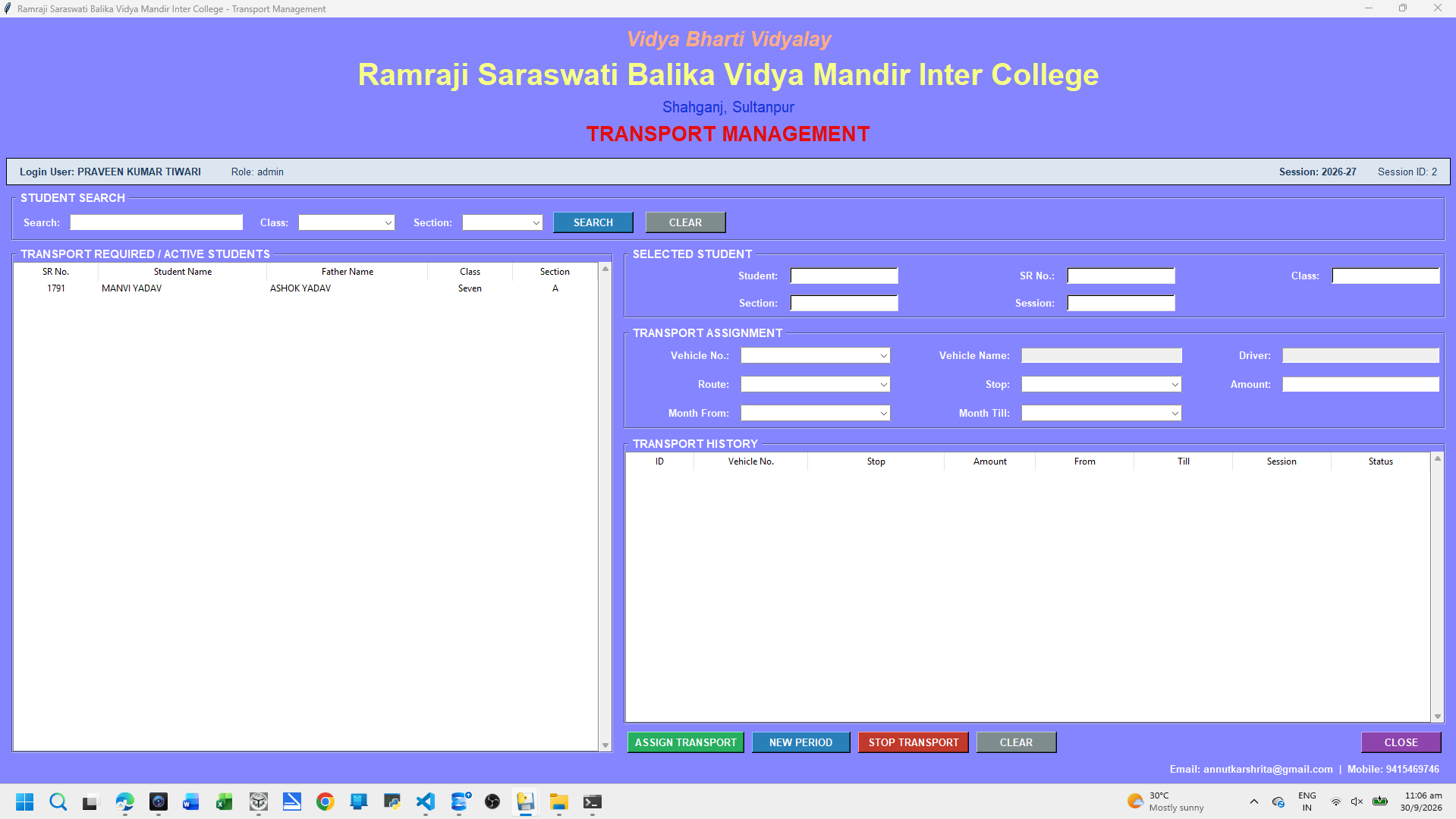Open the Microsoft Edge taskbar icon
The height and width of the screenshot is (819, 1456).
coord(125,802)
